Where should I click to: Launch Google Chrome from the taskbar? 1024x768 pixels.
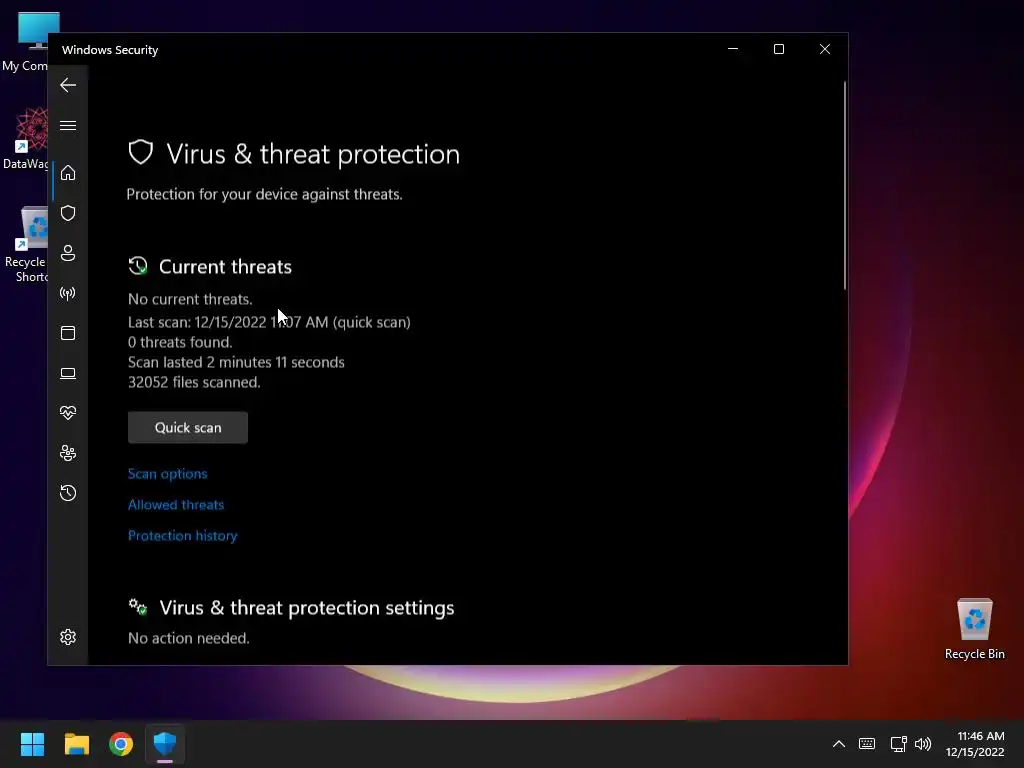coord(121,744)
